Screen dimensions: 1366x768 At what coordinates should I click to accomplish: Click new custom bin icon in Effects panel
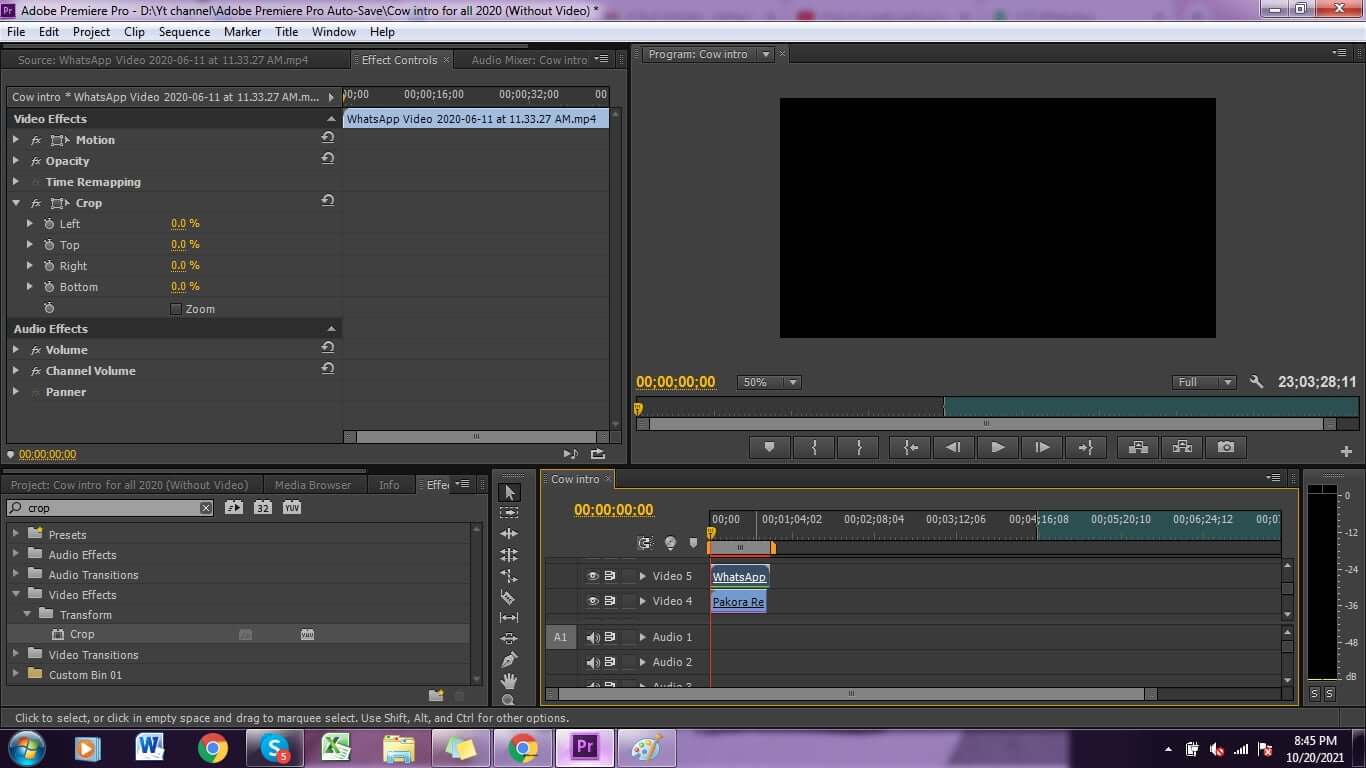click(436, 695)
